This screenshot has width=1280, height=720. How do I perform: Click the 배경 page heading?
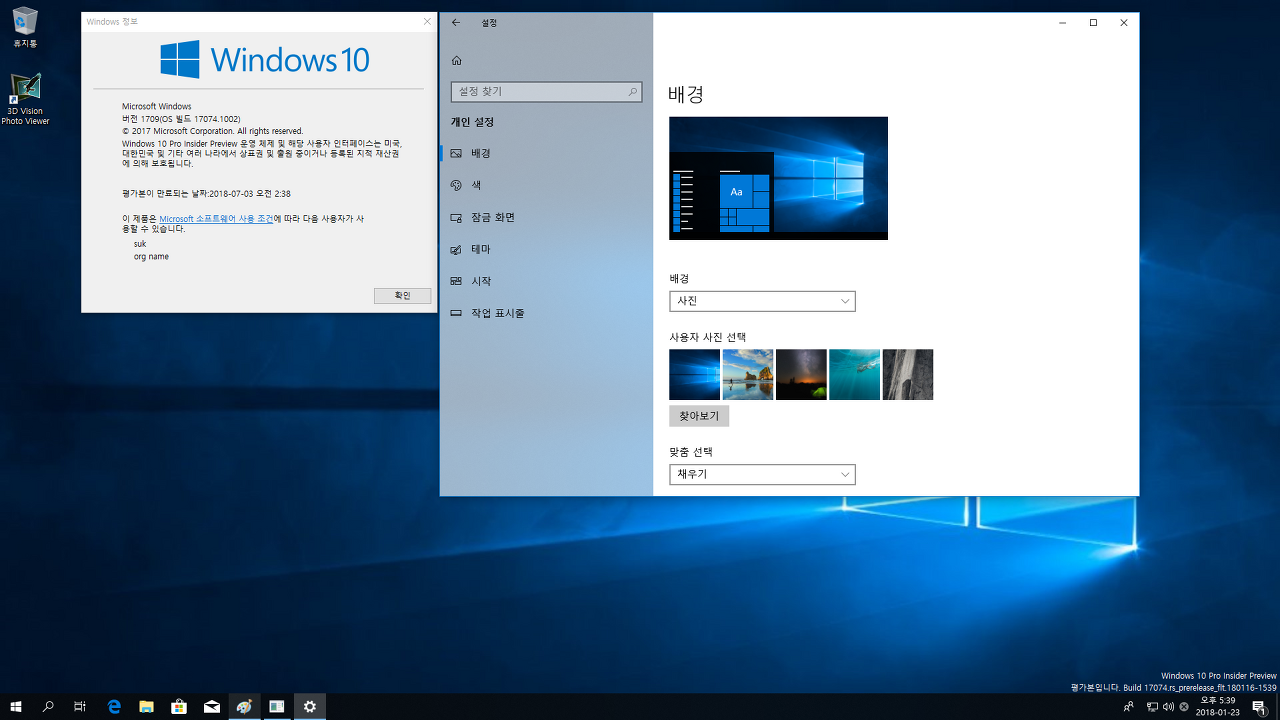(686, 94)
